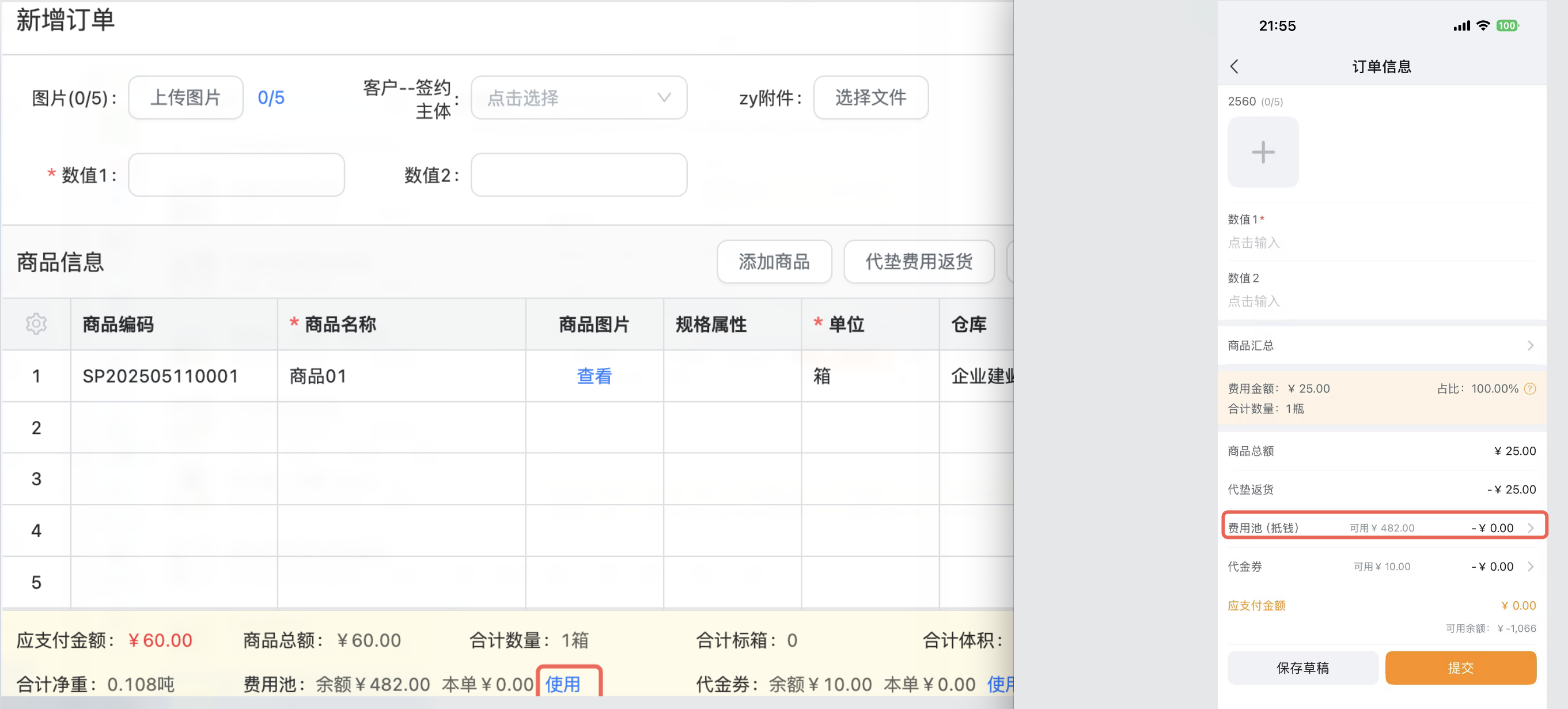Click the table column settings gear icon

pos(36,324)
